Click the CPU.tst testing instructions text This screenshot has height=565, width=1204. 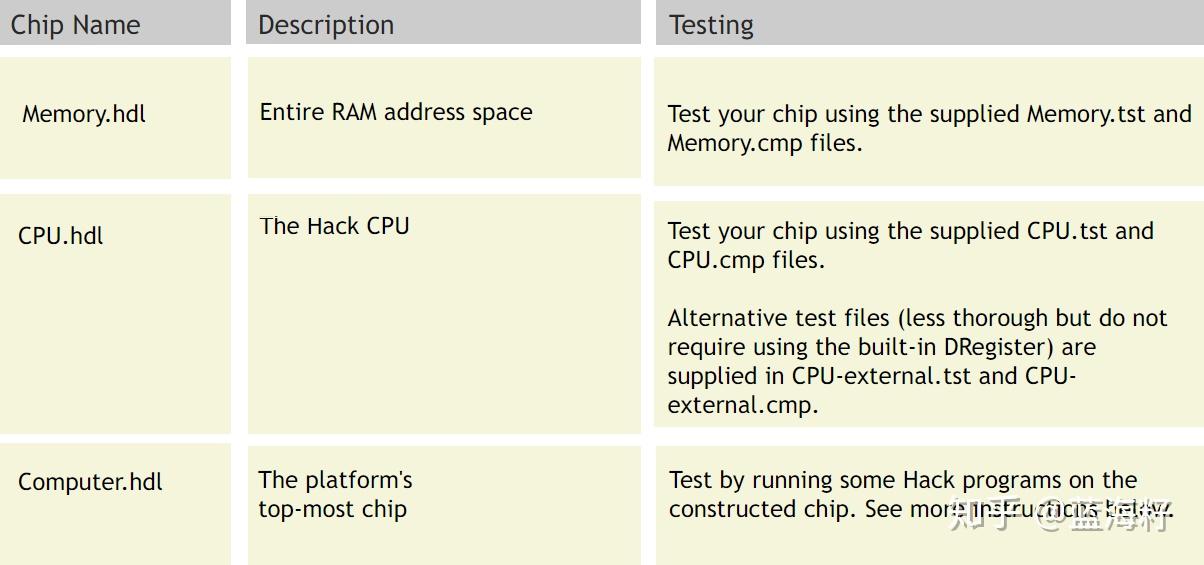[x=911, y=231]
